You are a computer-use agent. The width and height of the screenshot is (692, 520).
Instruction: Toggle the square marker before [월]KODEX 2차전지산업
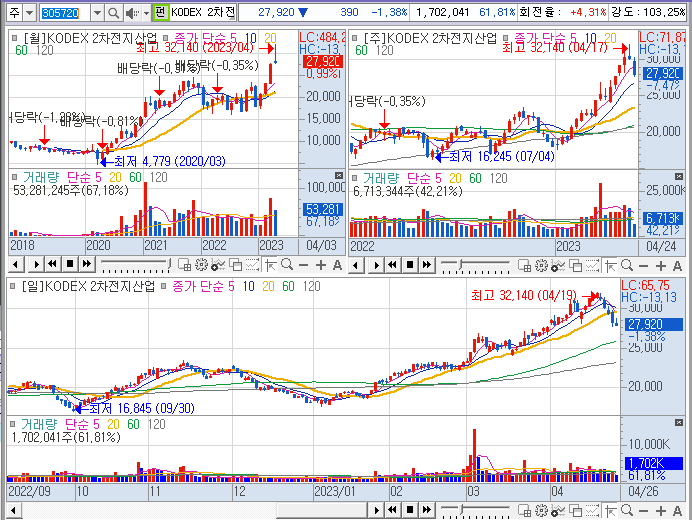(x=15, y=38)
